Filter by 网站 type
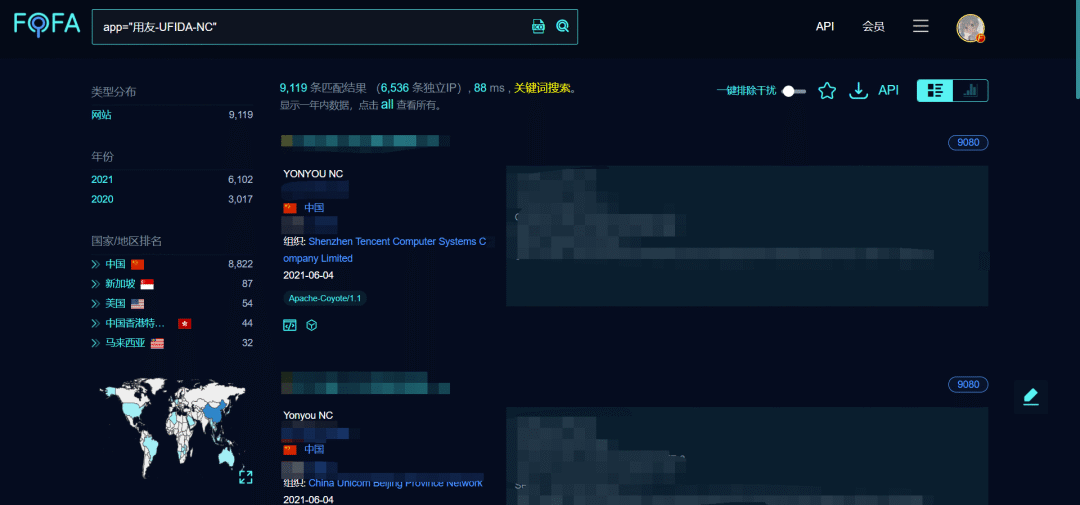This screenshot has height=505, width=1080. pyautogui.click(x=101, y=115)
